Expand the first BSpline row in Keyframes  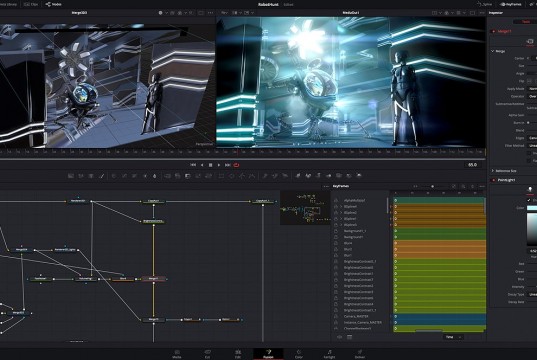click(x=341, y=207)
